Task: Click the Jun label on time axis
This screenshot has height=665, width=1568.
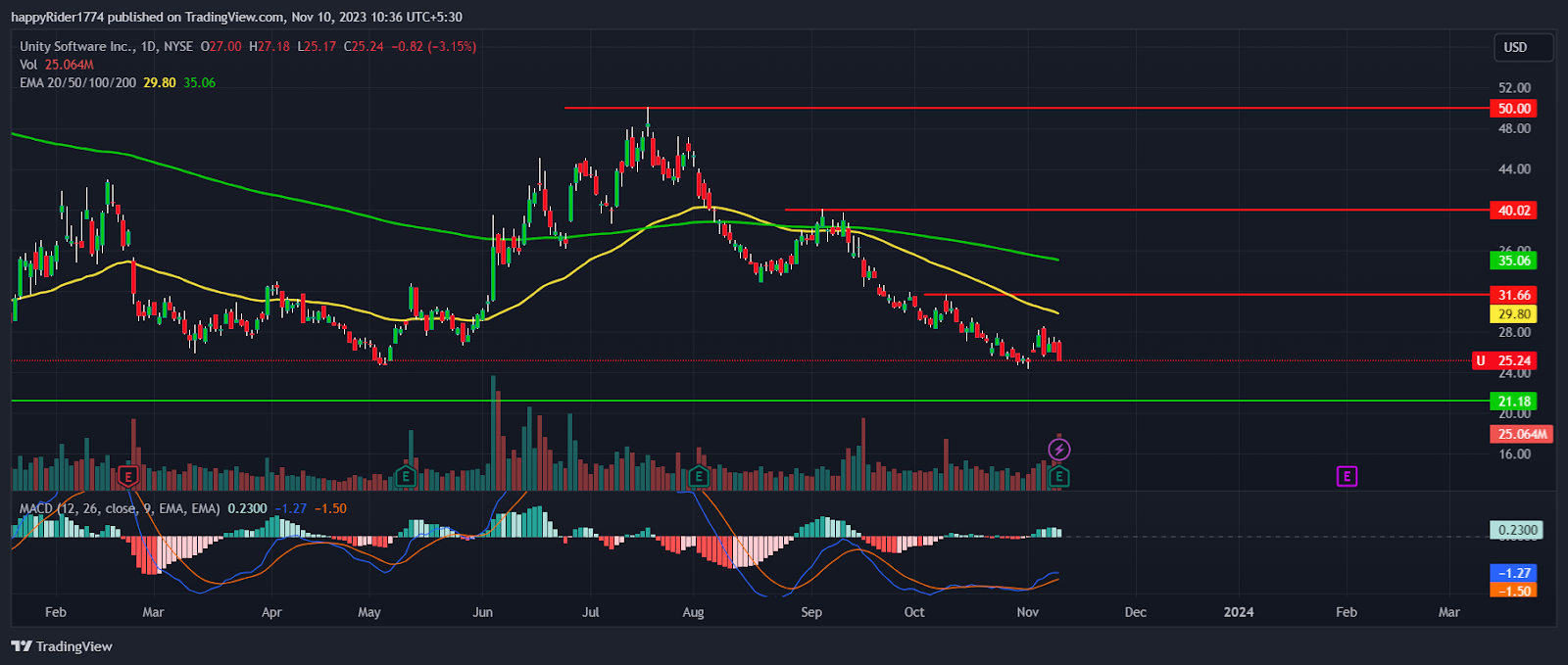Action: [482, 612]
